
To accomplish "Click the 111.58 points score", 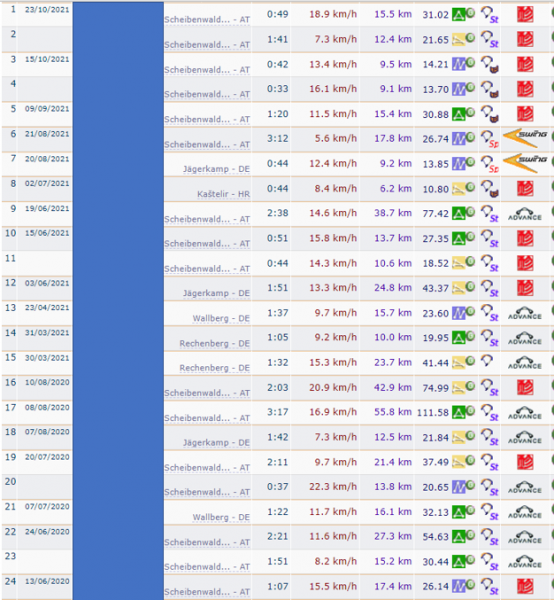I will pos(433,412).
